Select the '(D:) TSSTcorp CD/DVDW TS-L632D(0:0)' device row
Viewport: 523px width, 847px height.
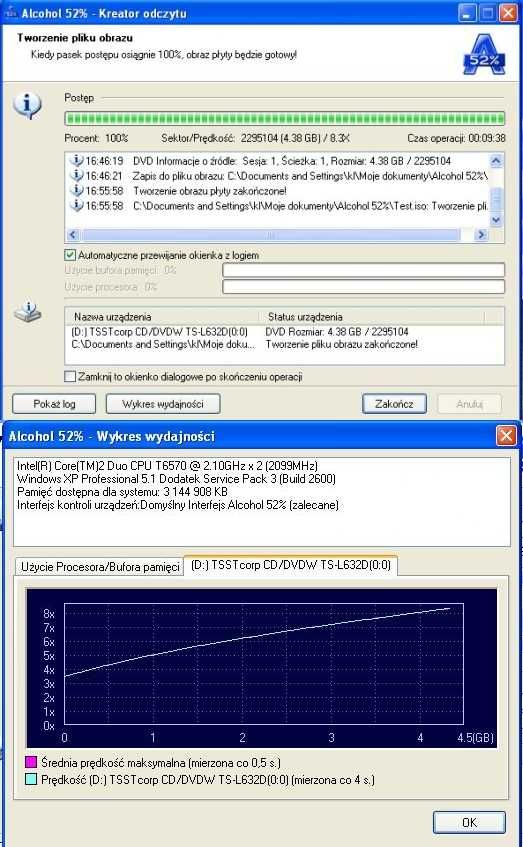coord(159,332)
